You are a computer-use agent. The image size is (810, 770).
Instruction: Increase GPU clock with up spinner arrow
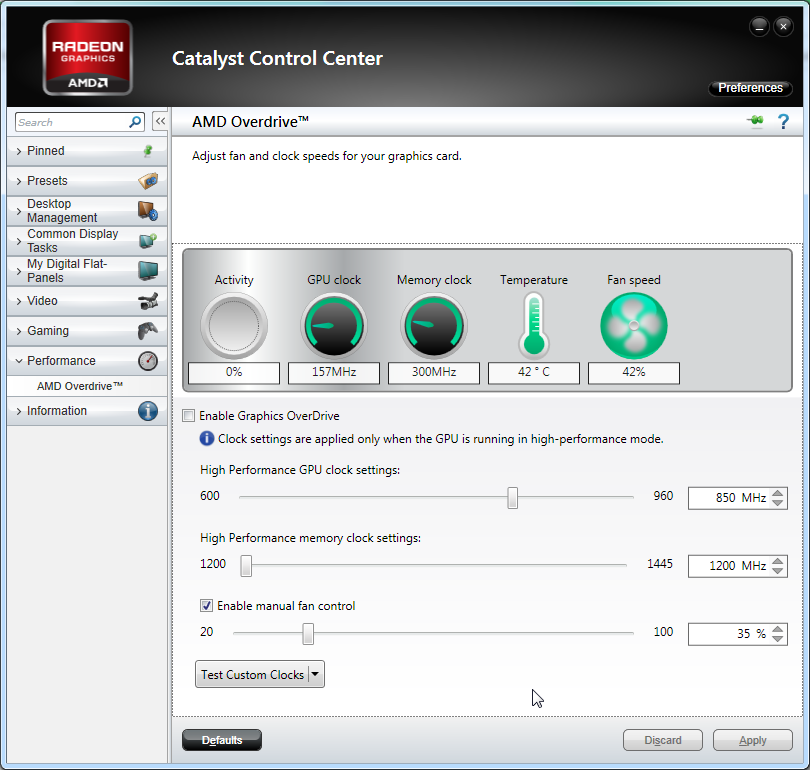click(x=777, y=493)
